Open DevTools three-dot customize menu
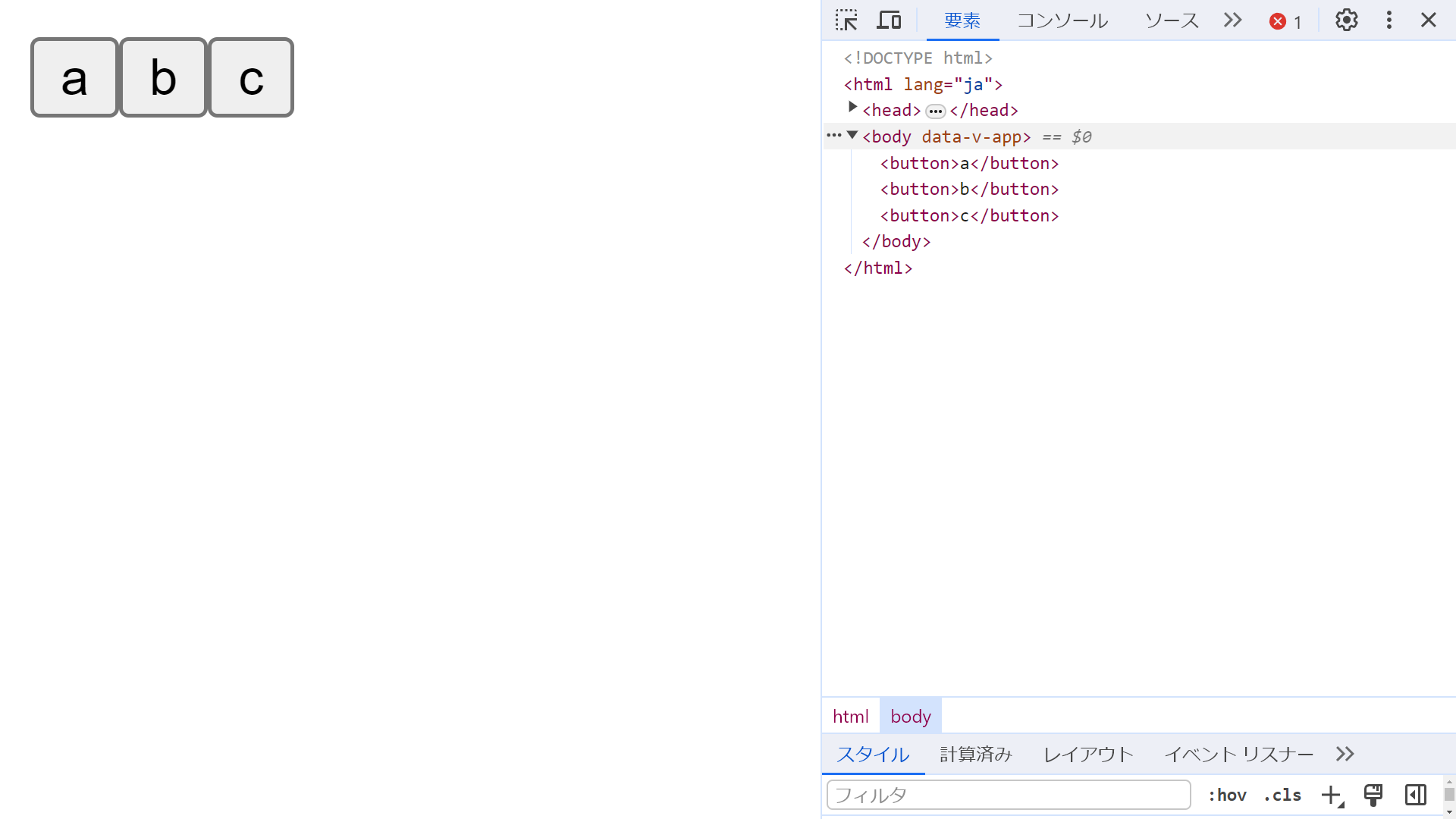1456x819 pixels. click(1389, 20)
